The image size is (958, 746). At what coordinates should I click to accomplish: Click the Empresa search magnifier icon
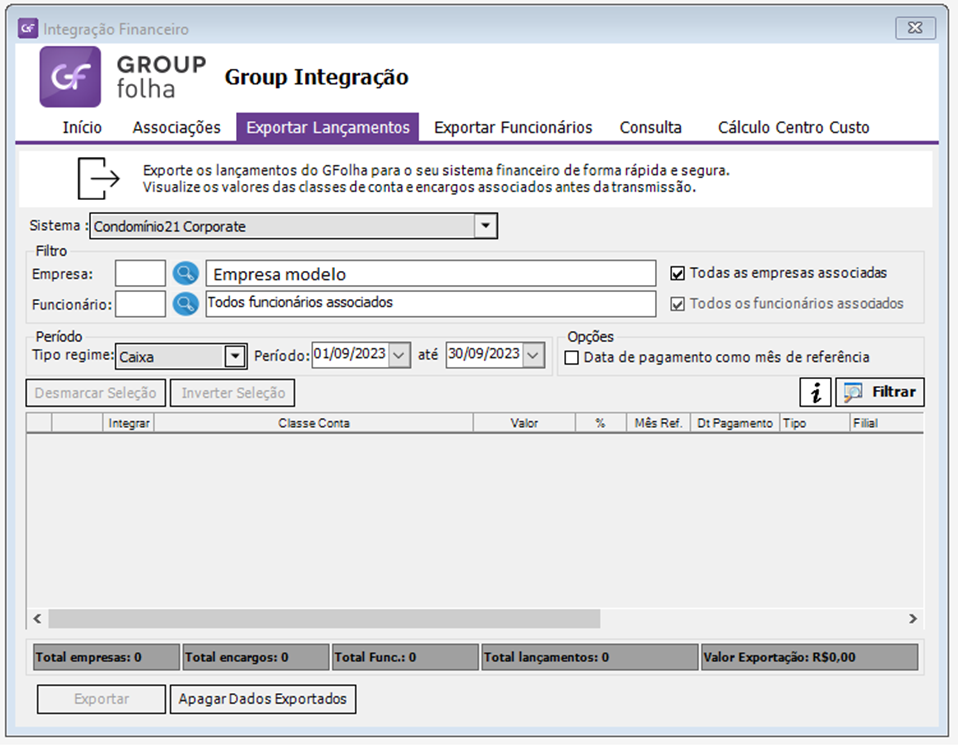(x=185, y=273)
